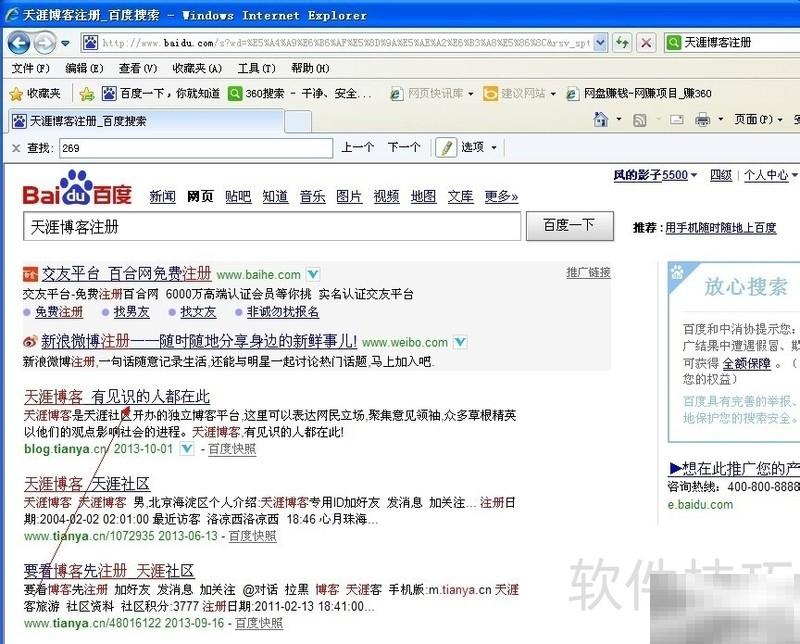Go to Baidu 音乐 category
The image size is (800, 644).
[312, 196]
